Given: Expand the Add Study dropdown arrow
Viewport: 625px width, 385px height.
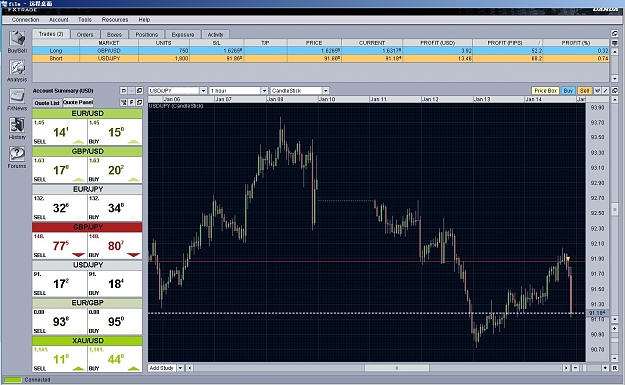Looking at the screenshot, I should coord(180,368).
